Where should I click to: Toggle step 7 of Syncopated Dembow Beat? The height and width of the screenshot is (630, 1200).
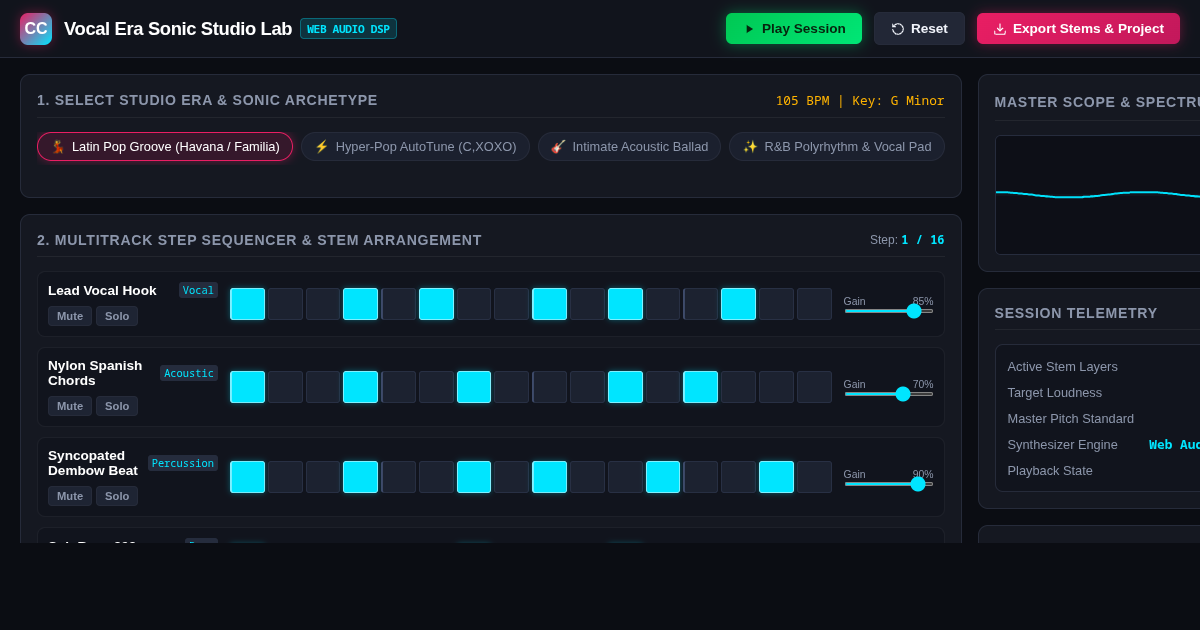click(x=474, y=477)
